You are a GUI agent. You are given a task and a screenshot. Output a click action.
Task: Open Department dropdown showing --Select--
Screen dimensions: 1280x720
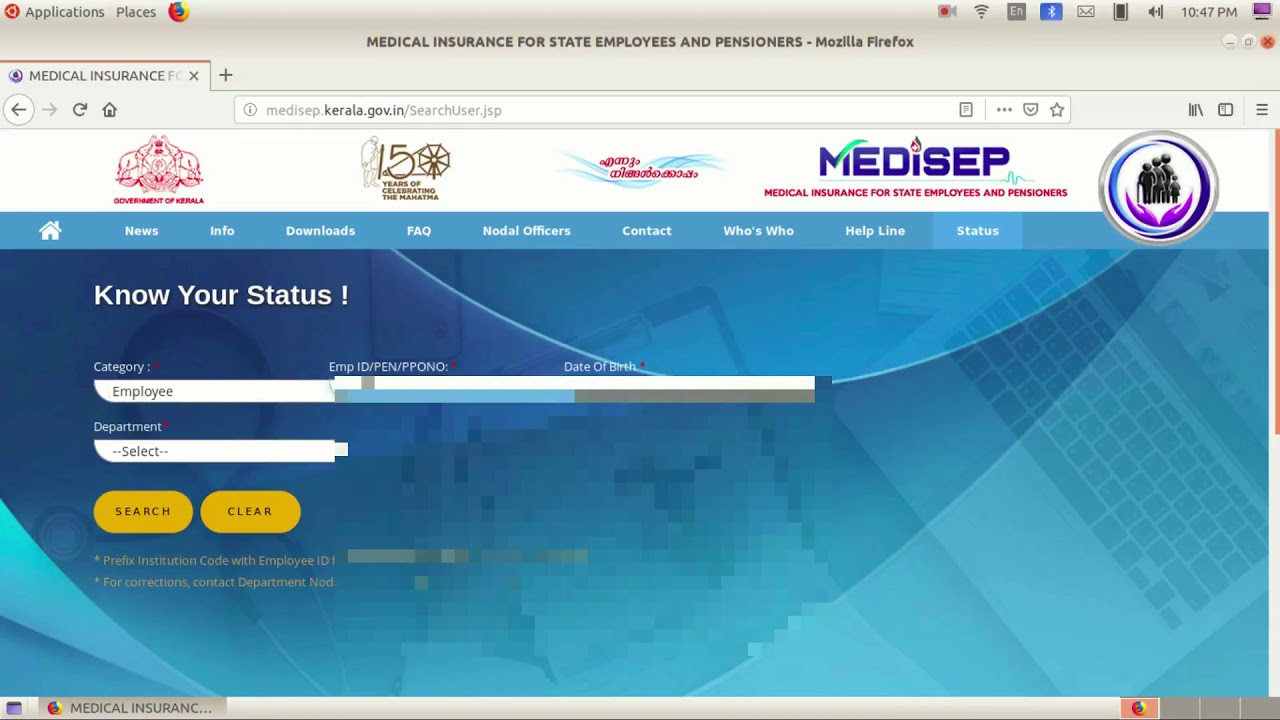pos(214,451)
